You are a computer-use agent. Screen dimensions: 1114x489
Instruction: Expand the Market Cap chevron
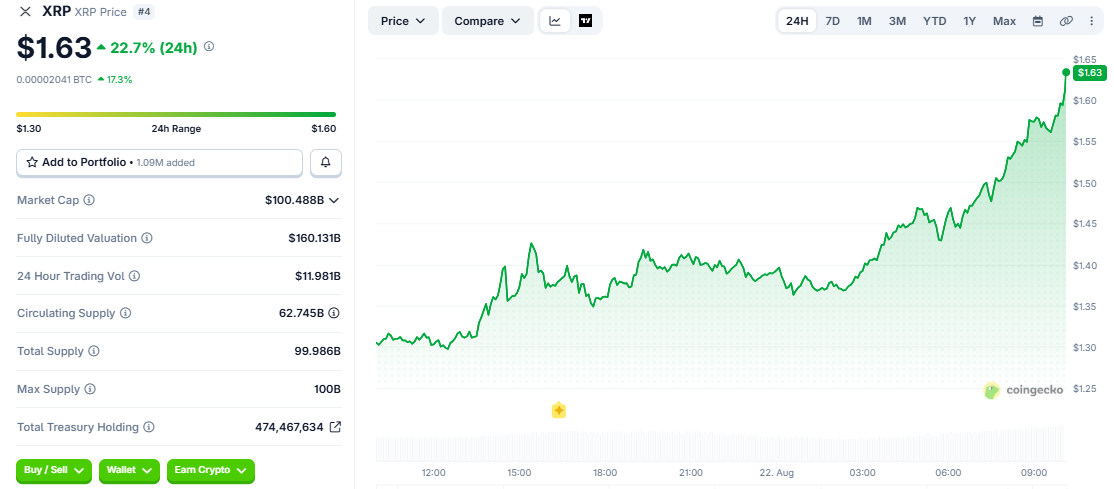[x=334, y=200]
